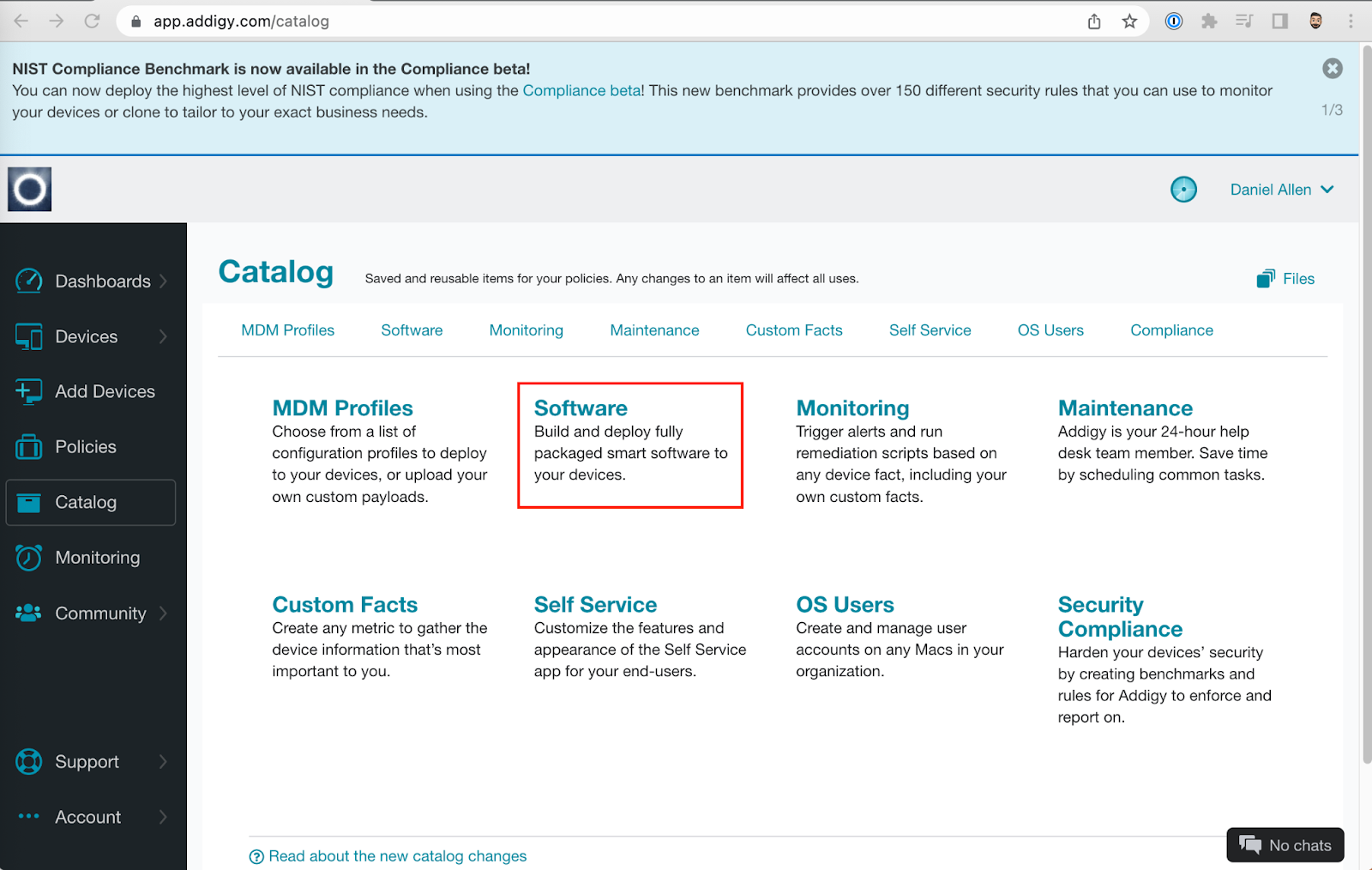
Task: Select the Monitoring alarm icon in sidebar
Action: click(28, 557)
